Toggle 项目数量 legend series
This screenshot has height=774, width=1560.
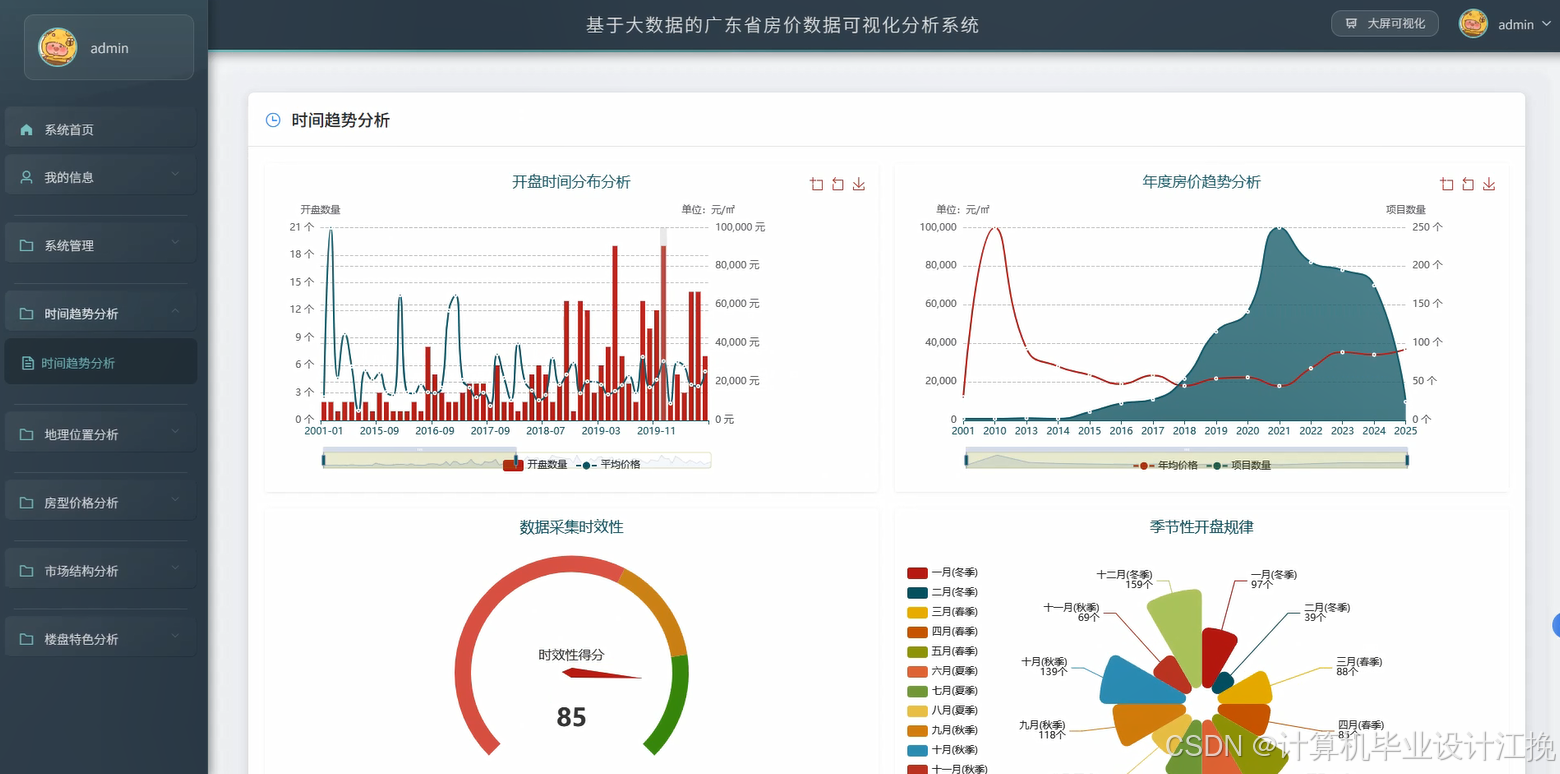click(1239, 466)
